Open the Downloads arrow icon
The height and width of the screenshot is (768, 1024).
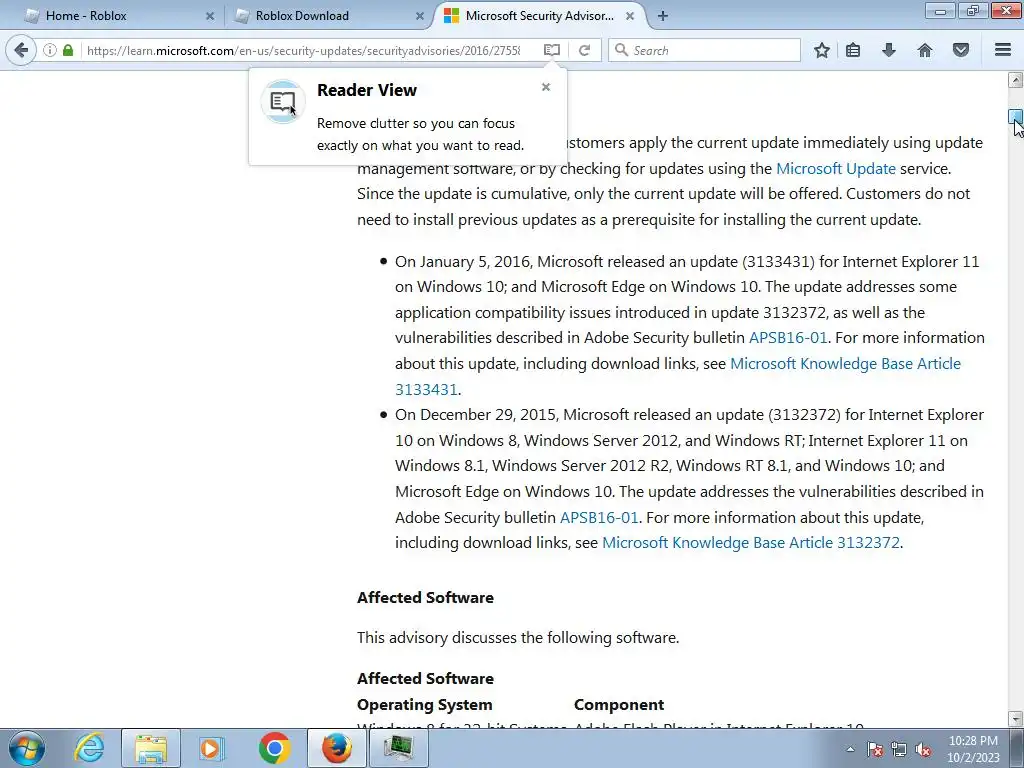889,50
